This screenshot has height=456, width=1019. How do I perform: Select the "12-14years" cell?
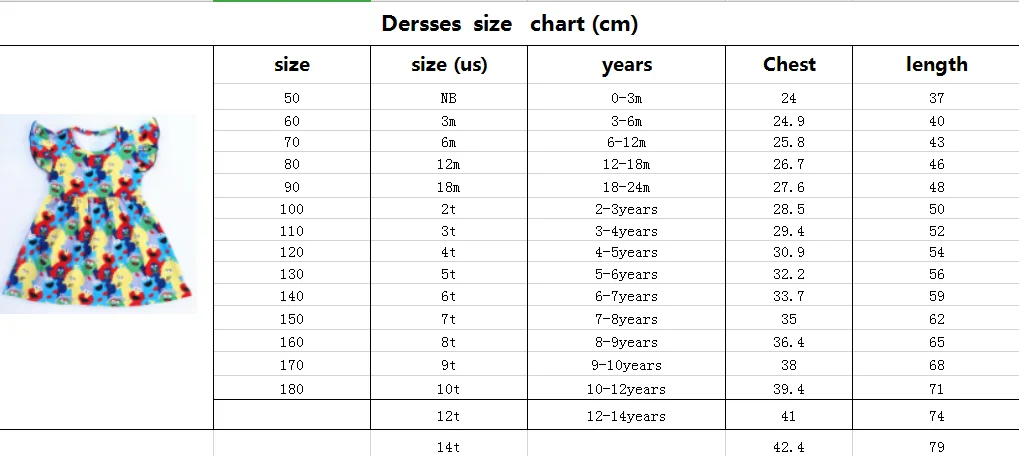(627, 416)
